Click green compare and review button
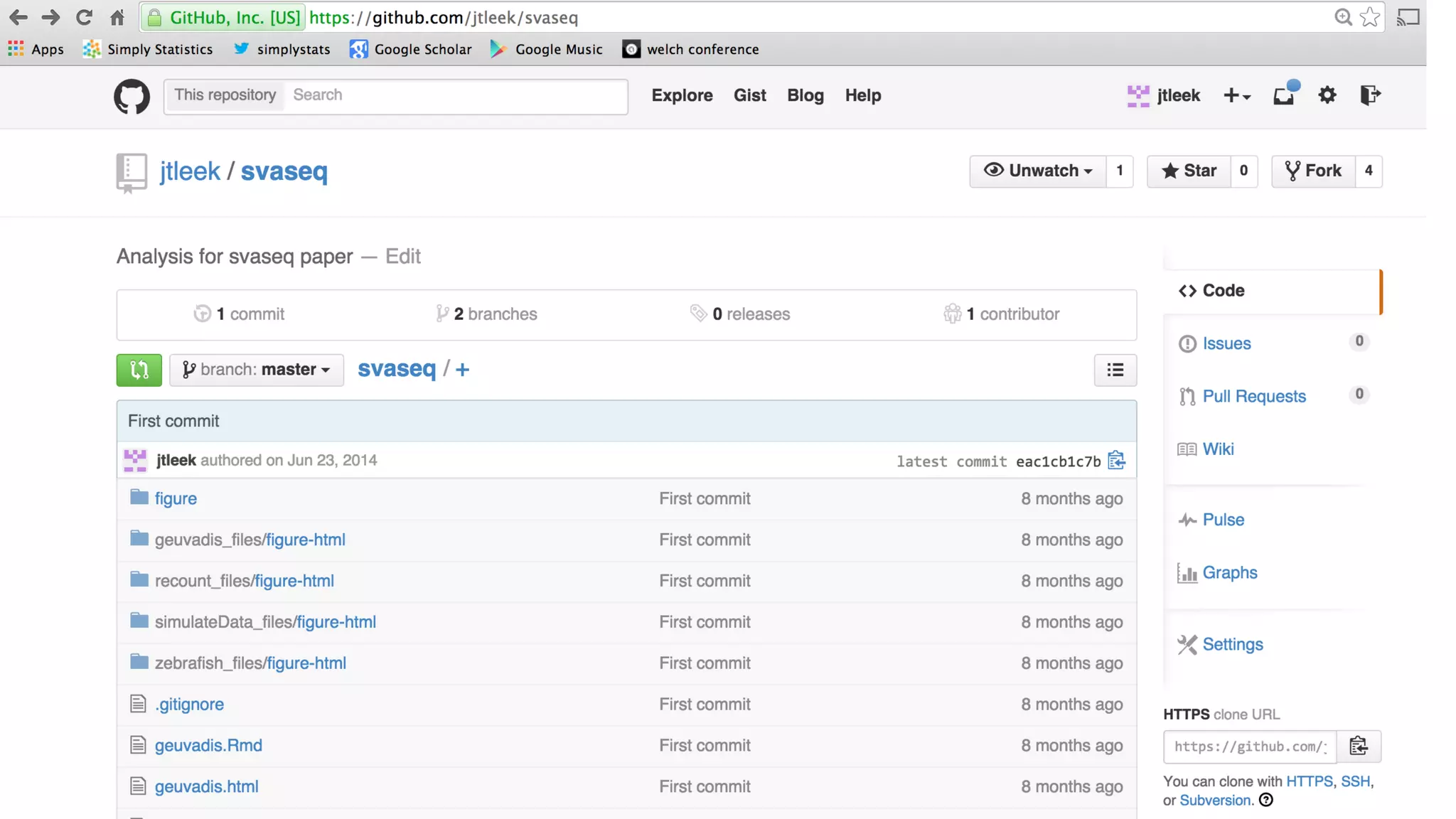Viewport: 1456px width, 819px height. [139, 370]
